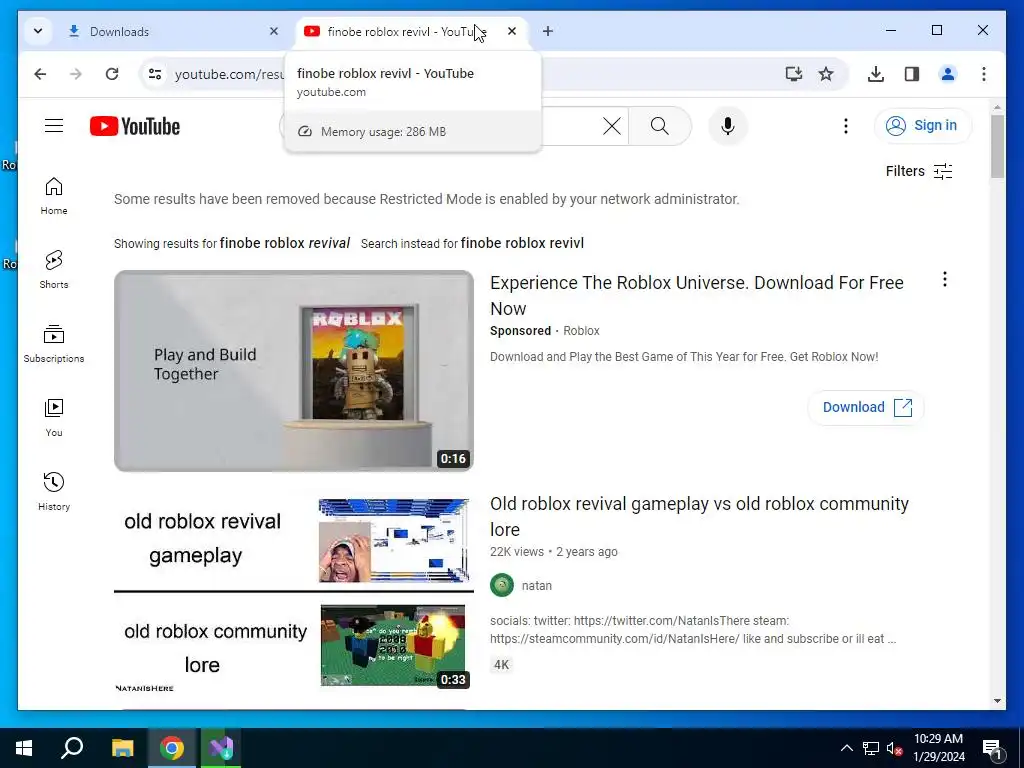The image size is (1024, 768).
Task: Open Chrome three-dot menu
Action: point(984,74)
